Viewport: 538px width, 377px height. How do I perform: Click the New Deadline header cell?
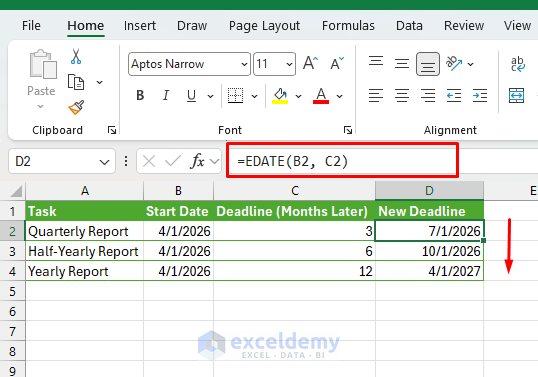(430, 211)
